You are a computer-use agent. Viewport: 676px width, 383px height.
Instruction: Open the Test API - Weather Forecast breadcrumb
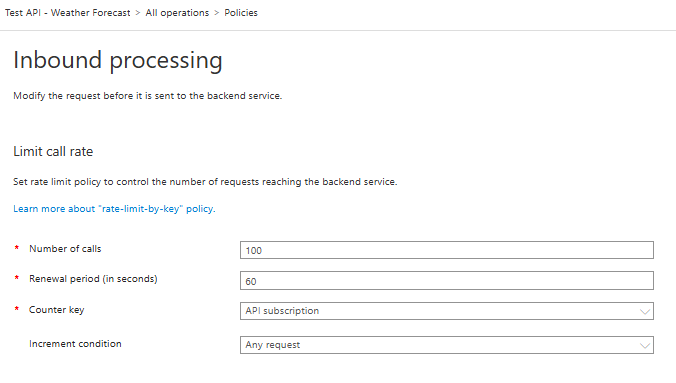[x=68, y=13]
